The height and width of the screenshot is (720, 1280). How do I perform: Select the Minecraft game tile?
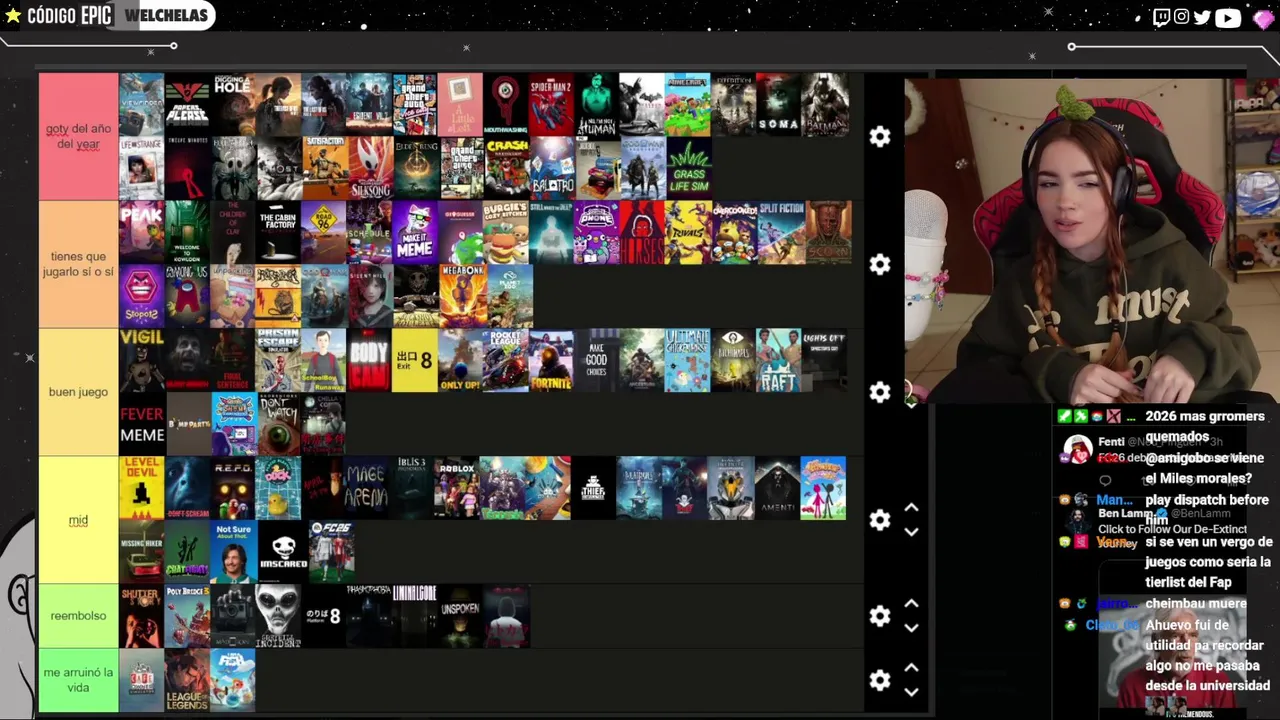[x=688, y=104]
